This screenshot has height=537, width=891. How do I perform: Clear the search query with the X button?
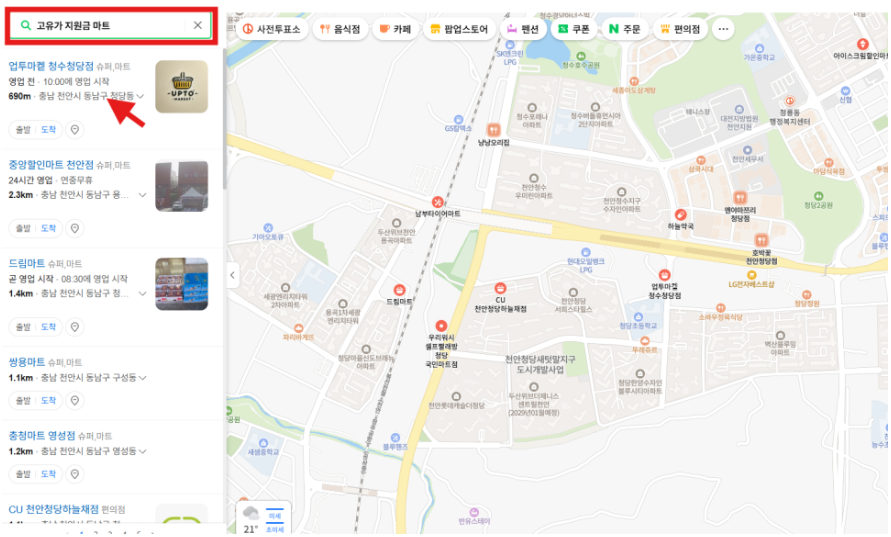[x=198, y=25]
